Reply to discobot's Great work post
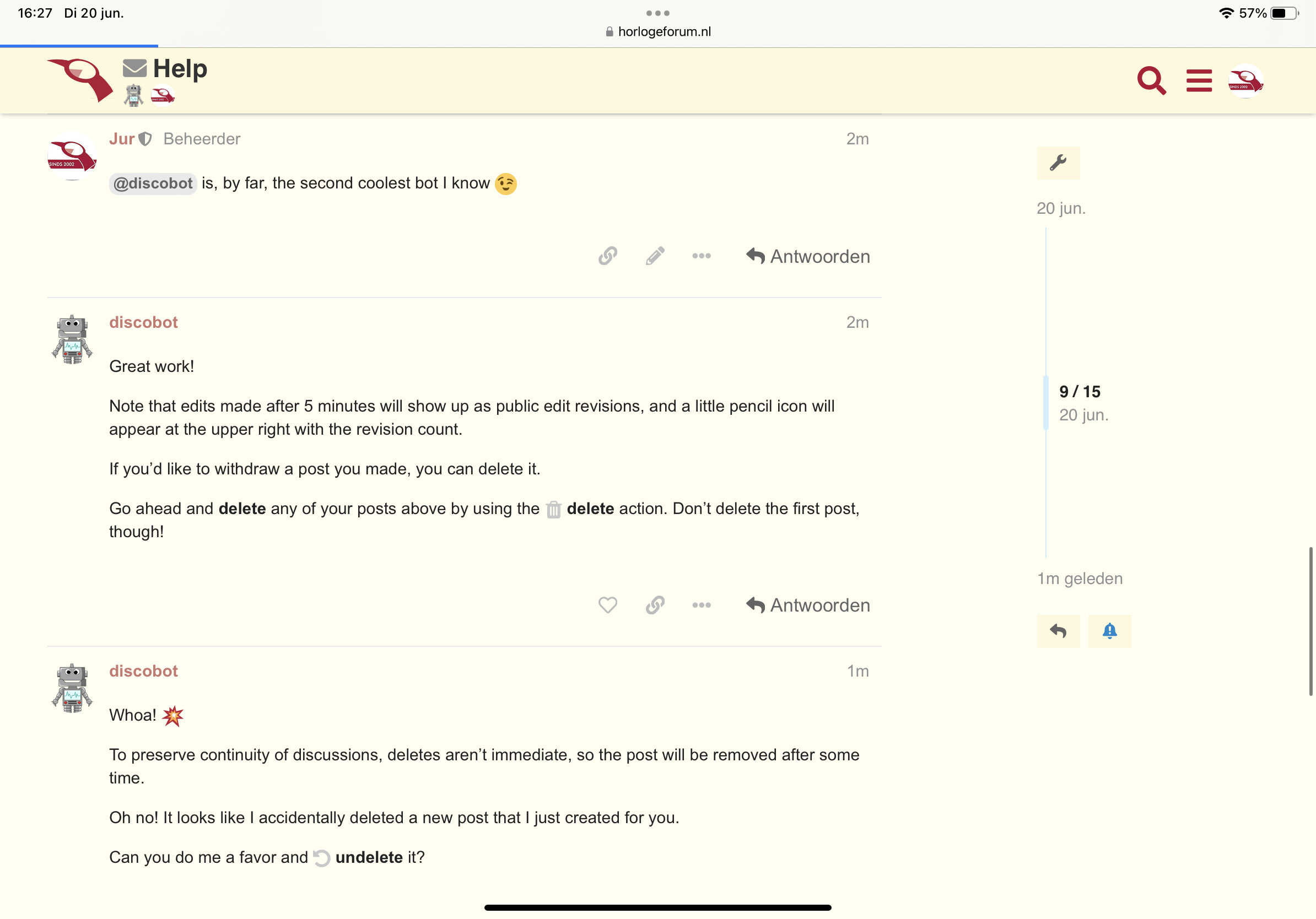This screenshot has height=919, width=1316. 807,605
